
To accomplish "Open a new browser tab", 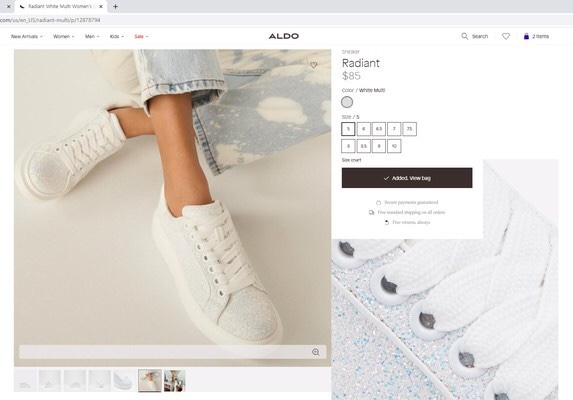I will pos(115,7).
